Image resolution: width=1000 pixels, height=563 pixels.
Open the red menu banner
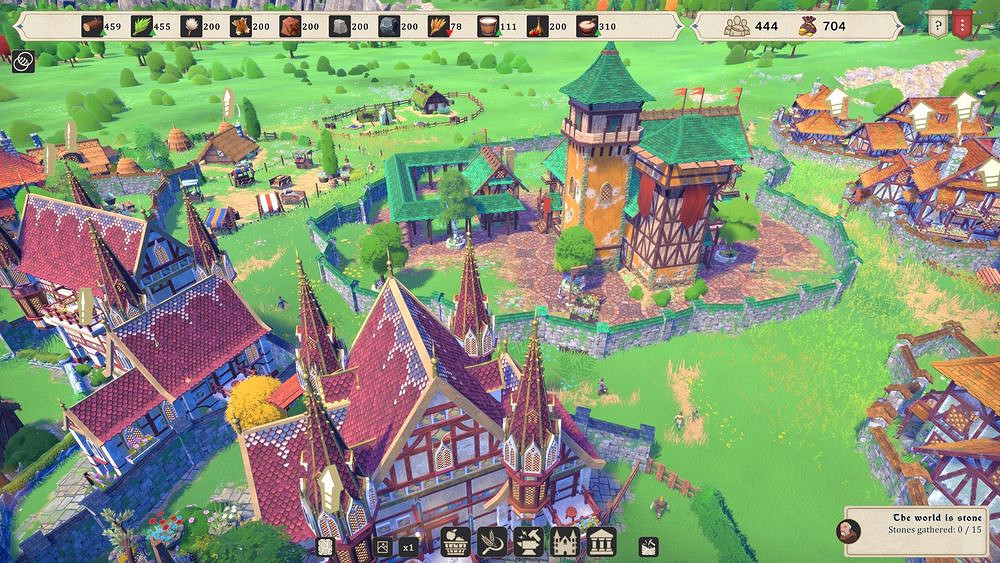[x=964, y=25]
